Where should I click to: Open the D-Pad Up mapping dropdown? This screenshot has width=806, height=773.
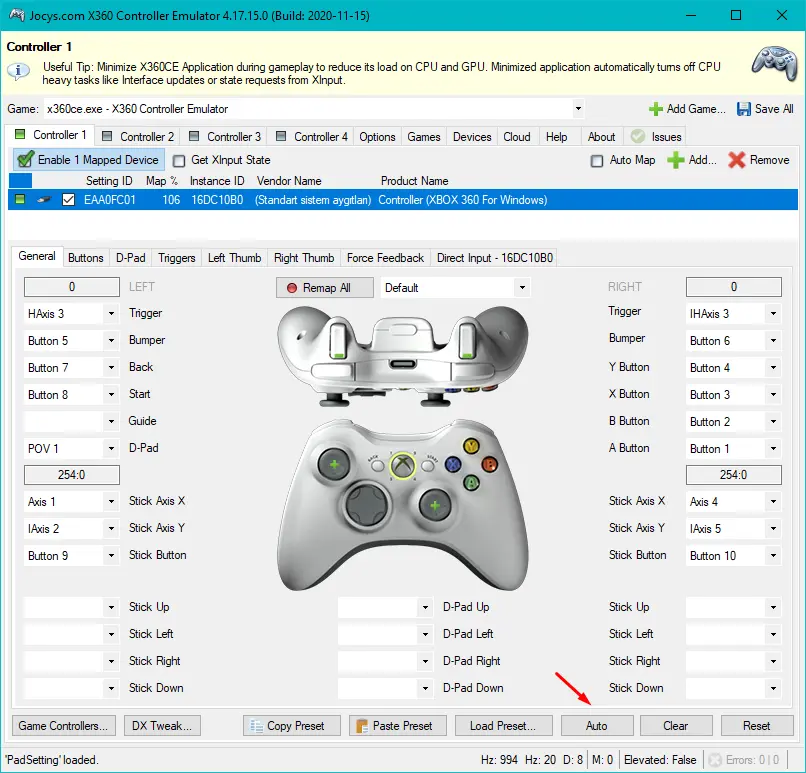point(425,607)
